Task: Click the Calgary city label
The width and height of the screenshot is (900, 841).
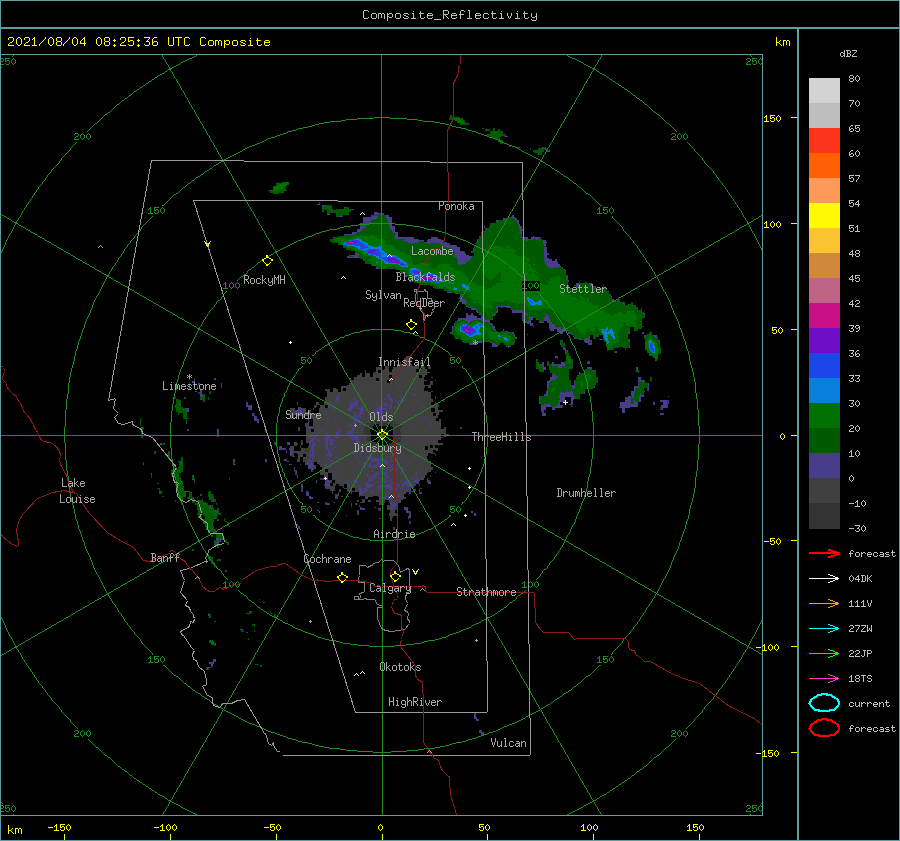Action: coord(390,588)
